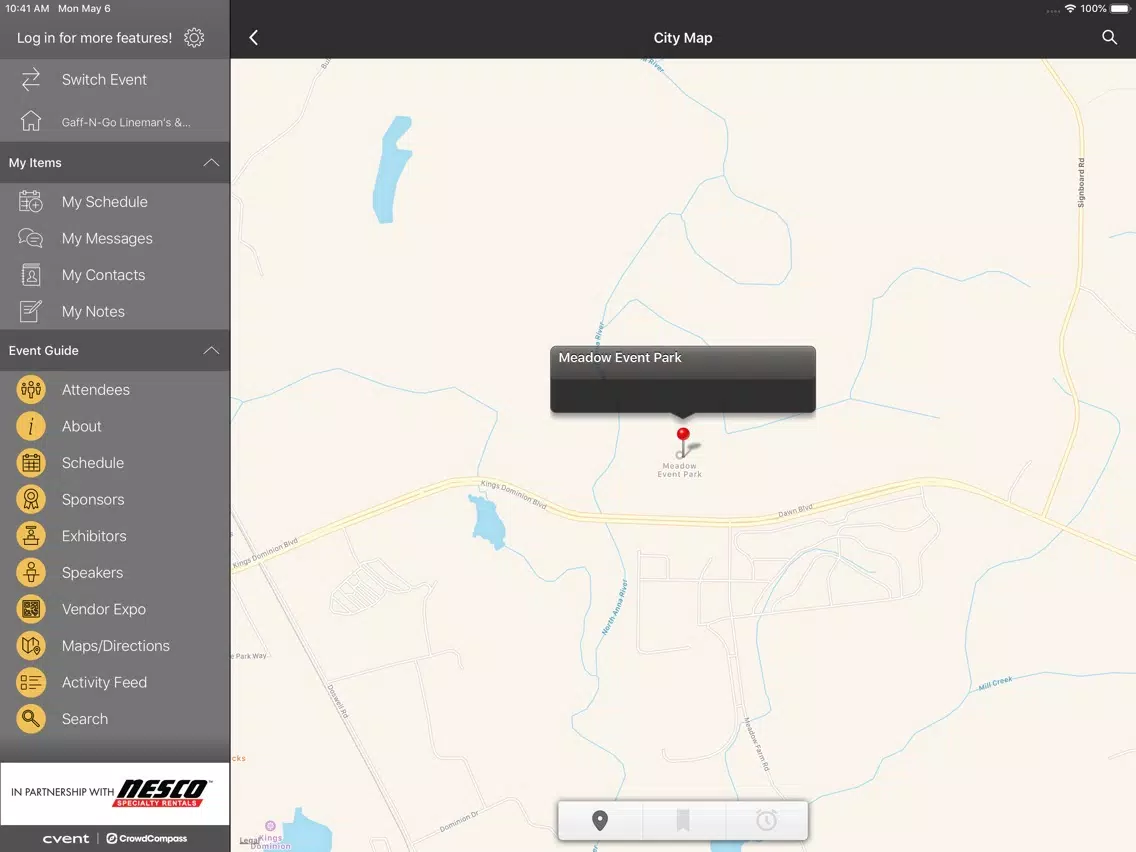This screenshot has width=1136, height=852.
Task: Select the My Schedule label
Action: [104, 202]
